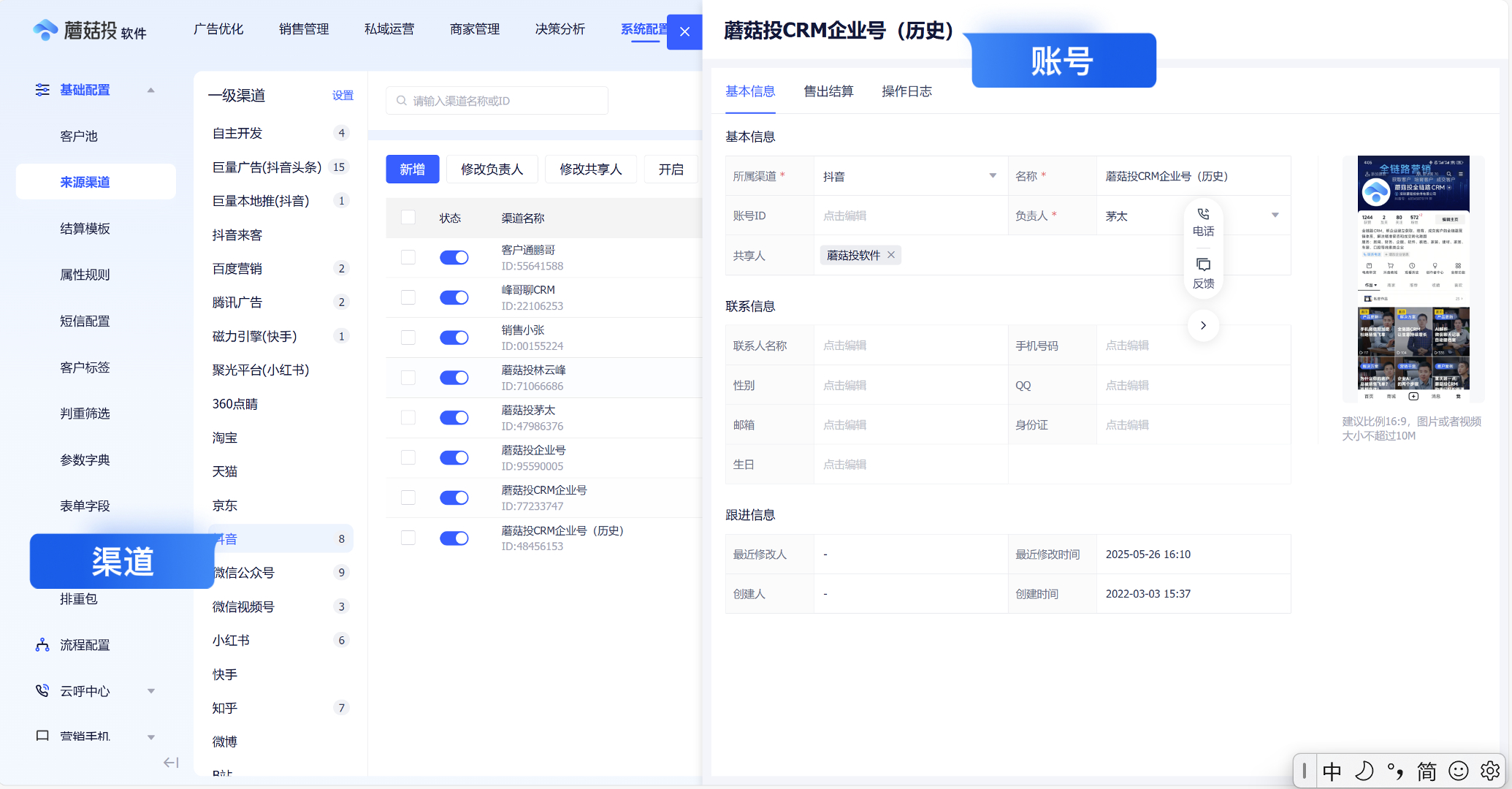Click the 反馈 feedback icon
Viewport: 1512px width, 789px height.
pyautogui.click(x=1203, y=264)
